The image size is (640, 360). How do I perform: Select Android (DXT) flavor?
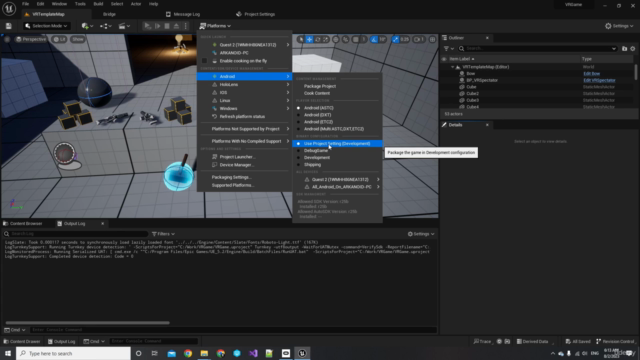[x=317, y=115]
